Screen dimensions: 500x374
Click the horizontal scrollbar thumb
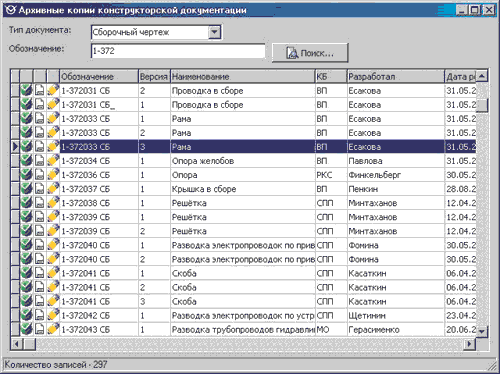point(30,344)
